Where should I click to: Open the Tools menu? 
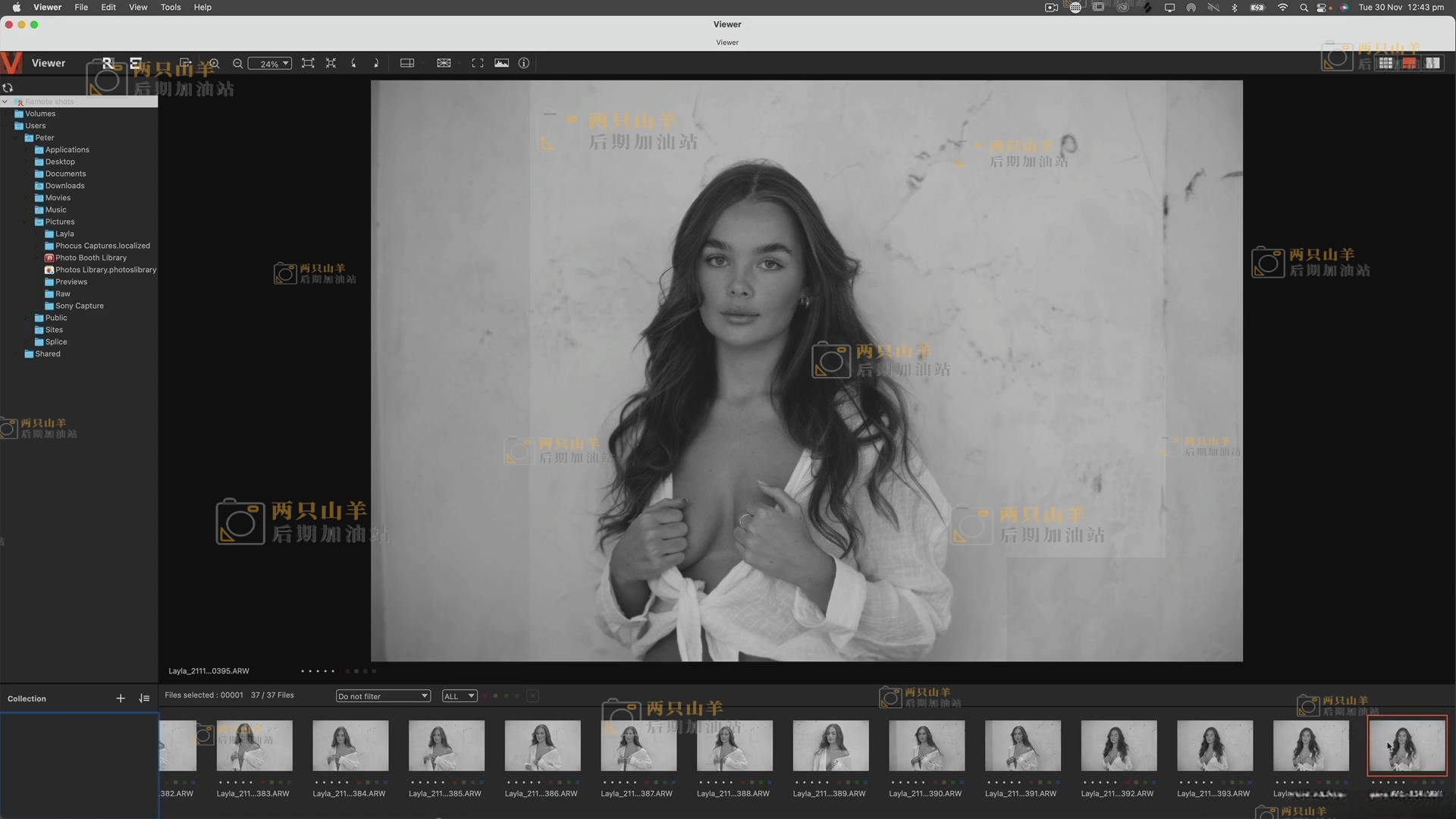pos(170,8)
